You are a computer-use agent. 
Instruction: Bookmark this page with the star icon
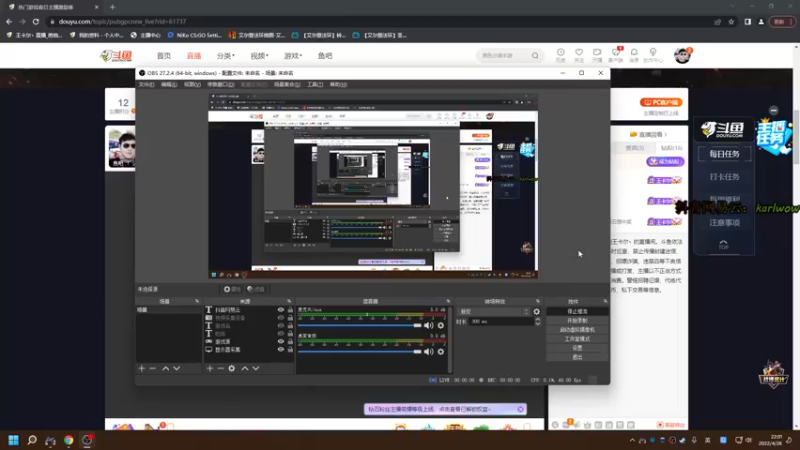[731, 21]
